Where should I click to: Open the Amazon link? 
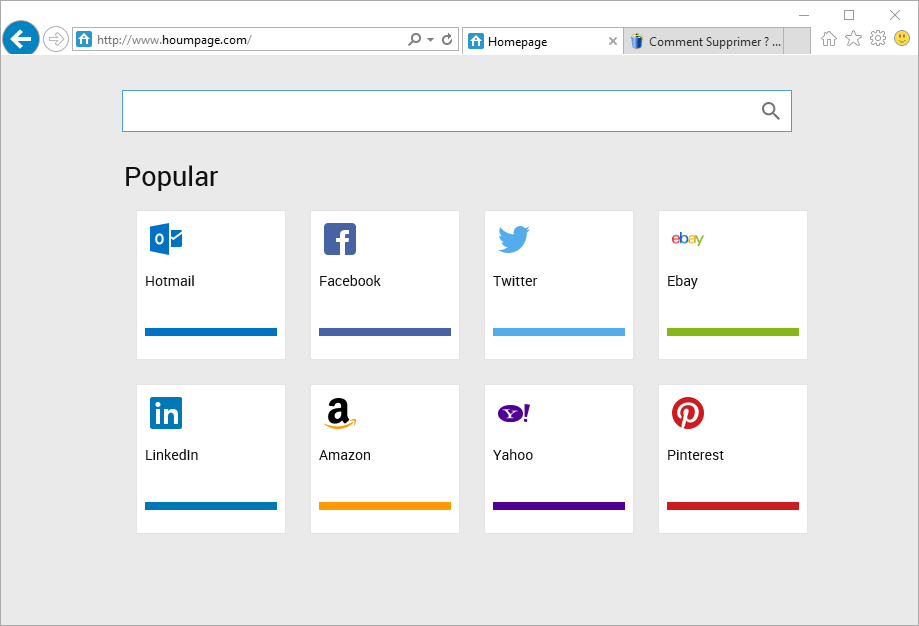coord(345,455)
